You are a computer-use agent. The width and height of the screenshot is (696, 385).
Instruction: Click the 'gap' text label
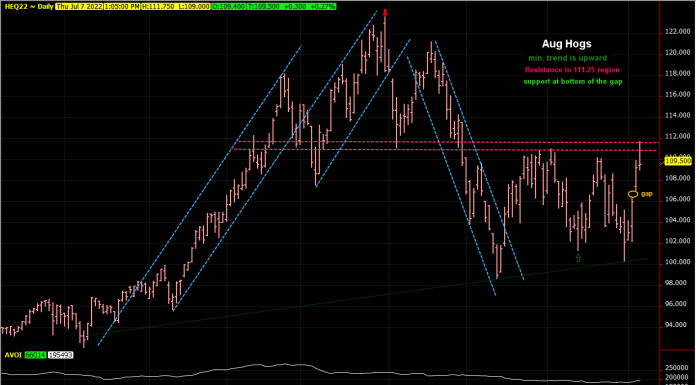coord(647,194)
